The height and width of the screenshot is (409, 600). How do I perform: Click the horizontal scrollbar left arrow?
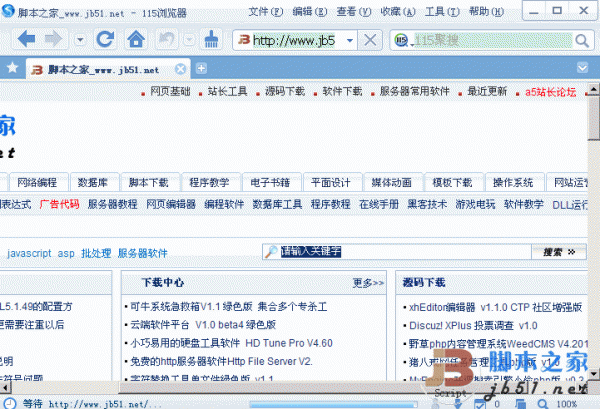click(5, 388)
